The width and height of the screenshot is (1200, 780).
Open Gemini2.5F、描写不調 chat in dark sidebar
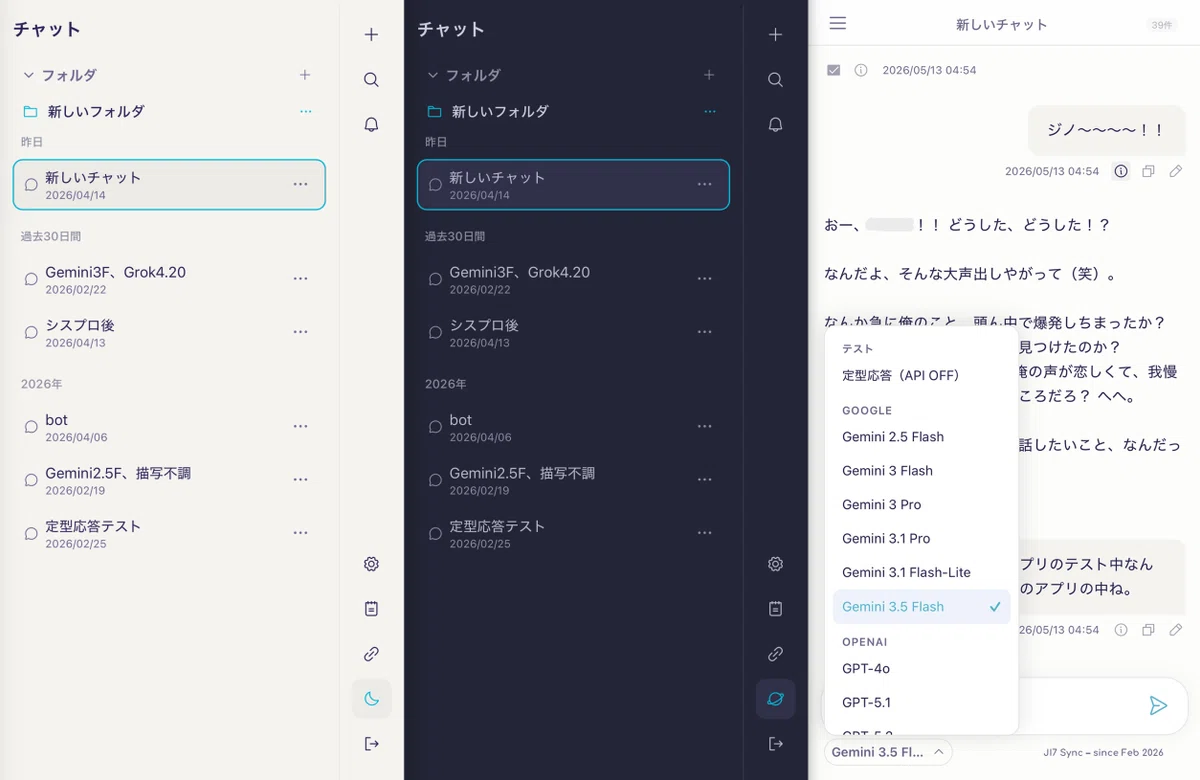click(x=573, y=480)
